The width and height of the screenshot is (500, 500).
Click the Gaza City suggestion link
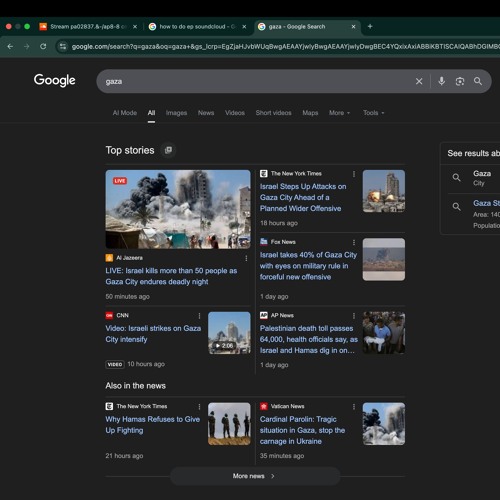coord(482,174)
